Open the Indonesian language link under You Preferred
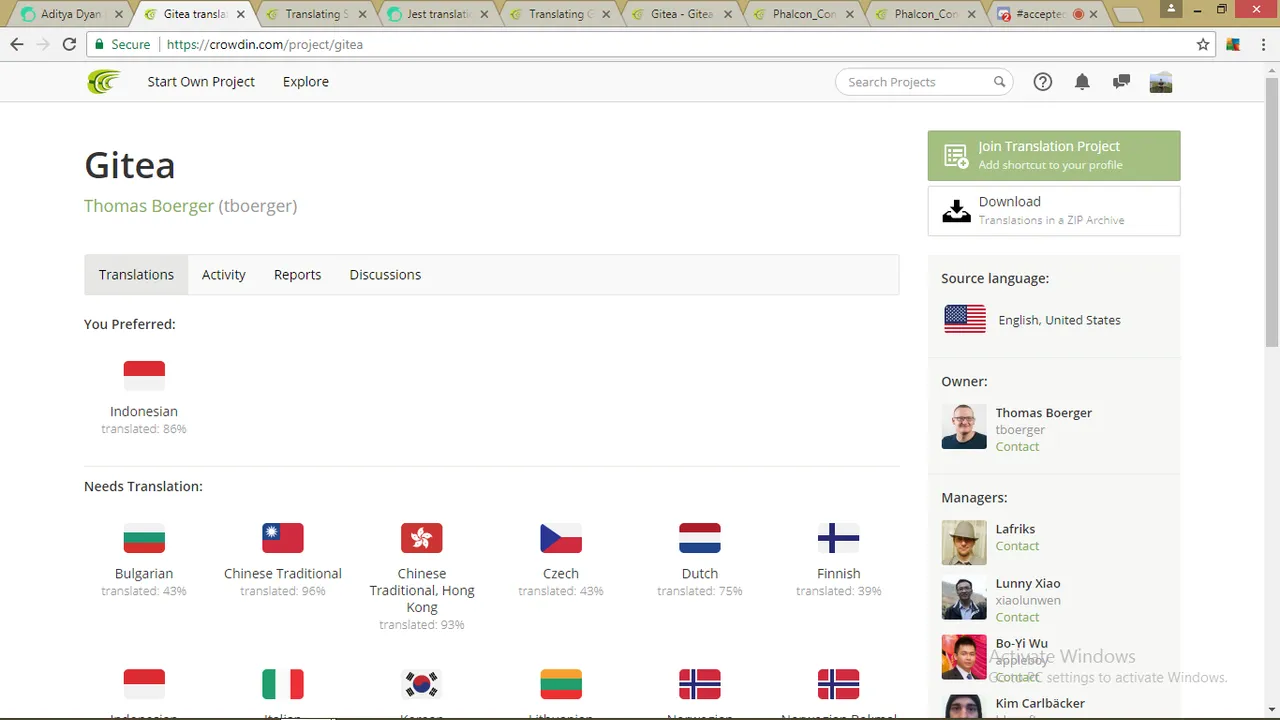This screenshot has height=720, width=1280. point(144,411)
